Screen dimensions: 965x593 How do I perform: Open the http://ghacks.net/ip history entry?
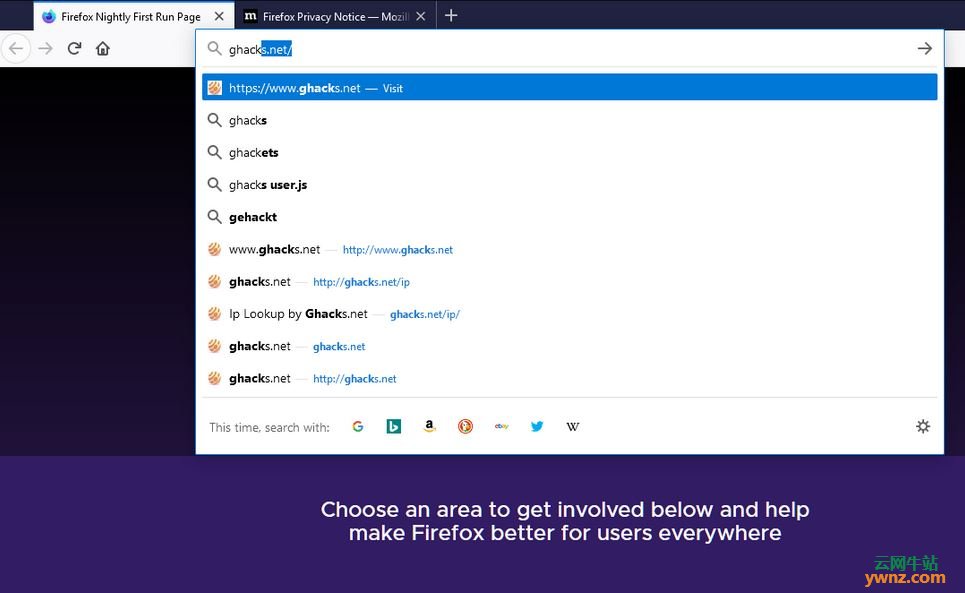coord(569,281)
